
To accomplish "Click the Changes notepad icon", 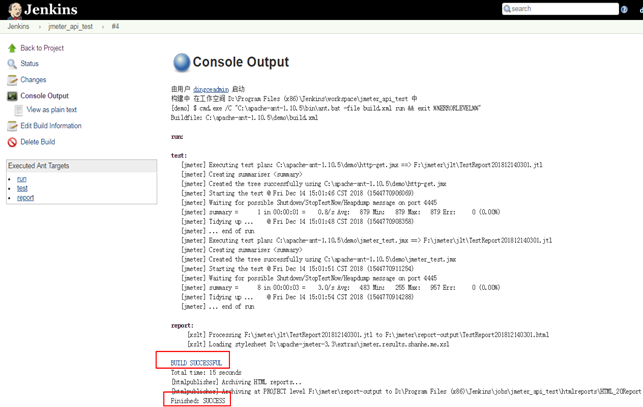I will (x=12, y=80).
